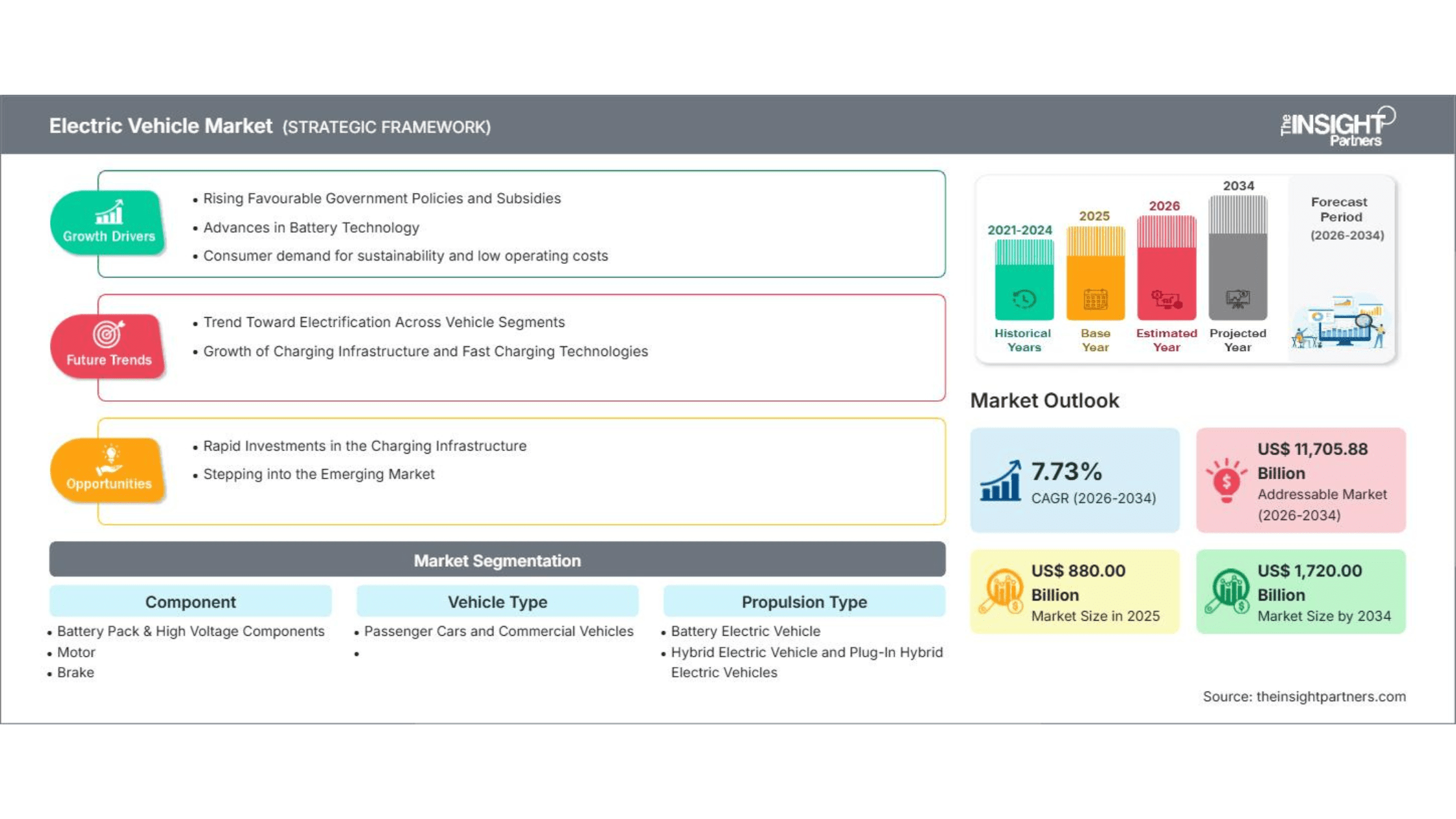Click the Market Size 2025 magnifier icon
The height and width of the screenshot is (819, 1456).
tap(1001, 591)
